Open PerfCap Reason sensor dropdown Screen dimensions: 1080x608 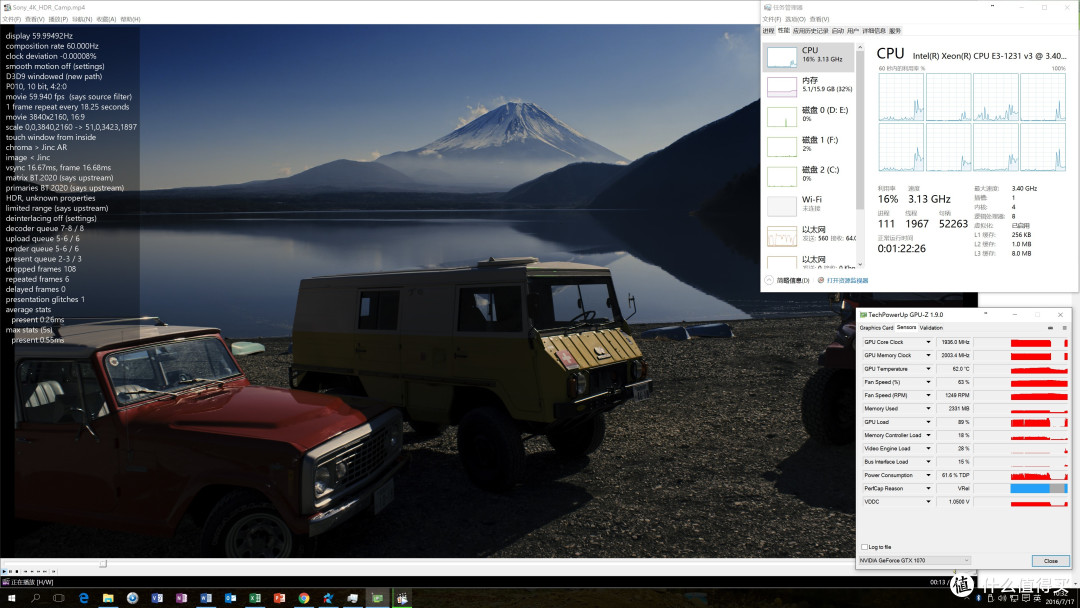[928, 488]
